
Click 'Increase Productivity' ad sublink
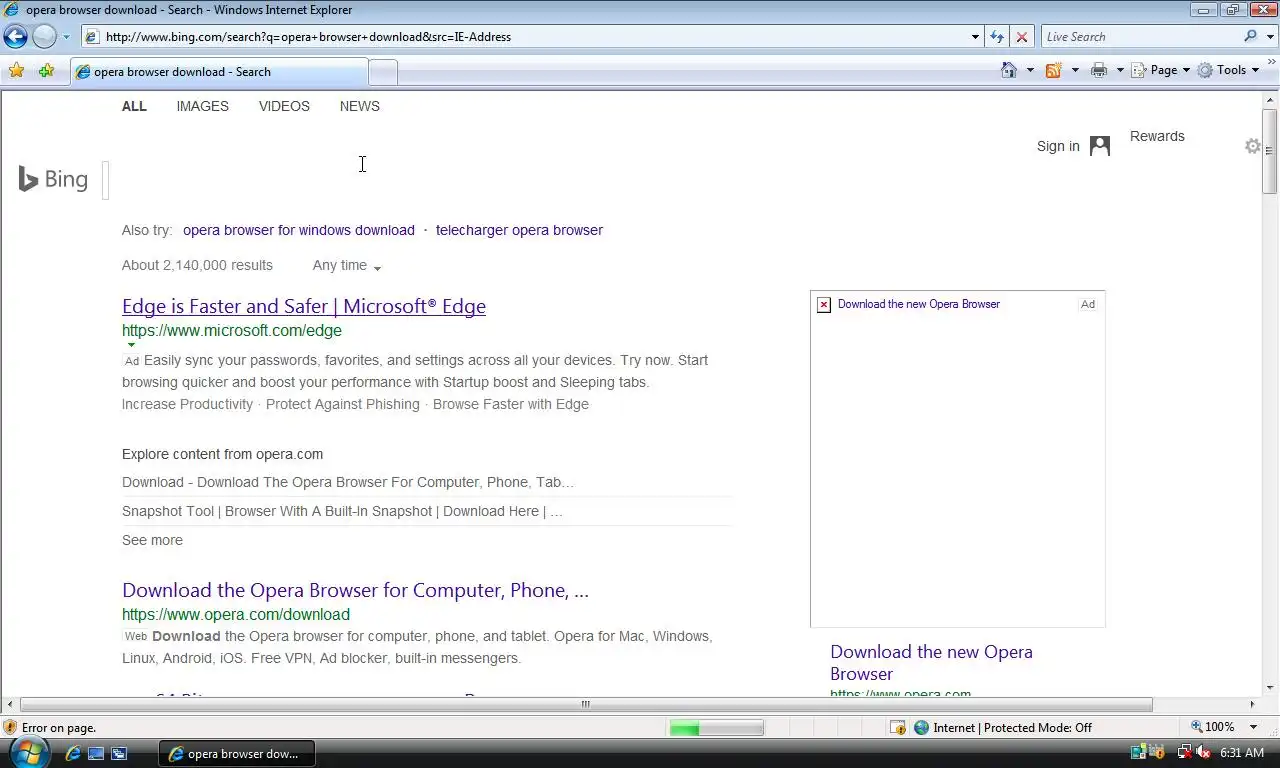pyautogui.click(x=187, y=404)
